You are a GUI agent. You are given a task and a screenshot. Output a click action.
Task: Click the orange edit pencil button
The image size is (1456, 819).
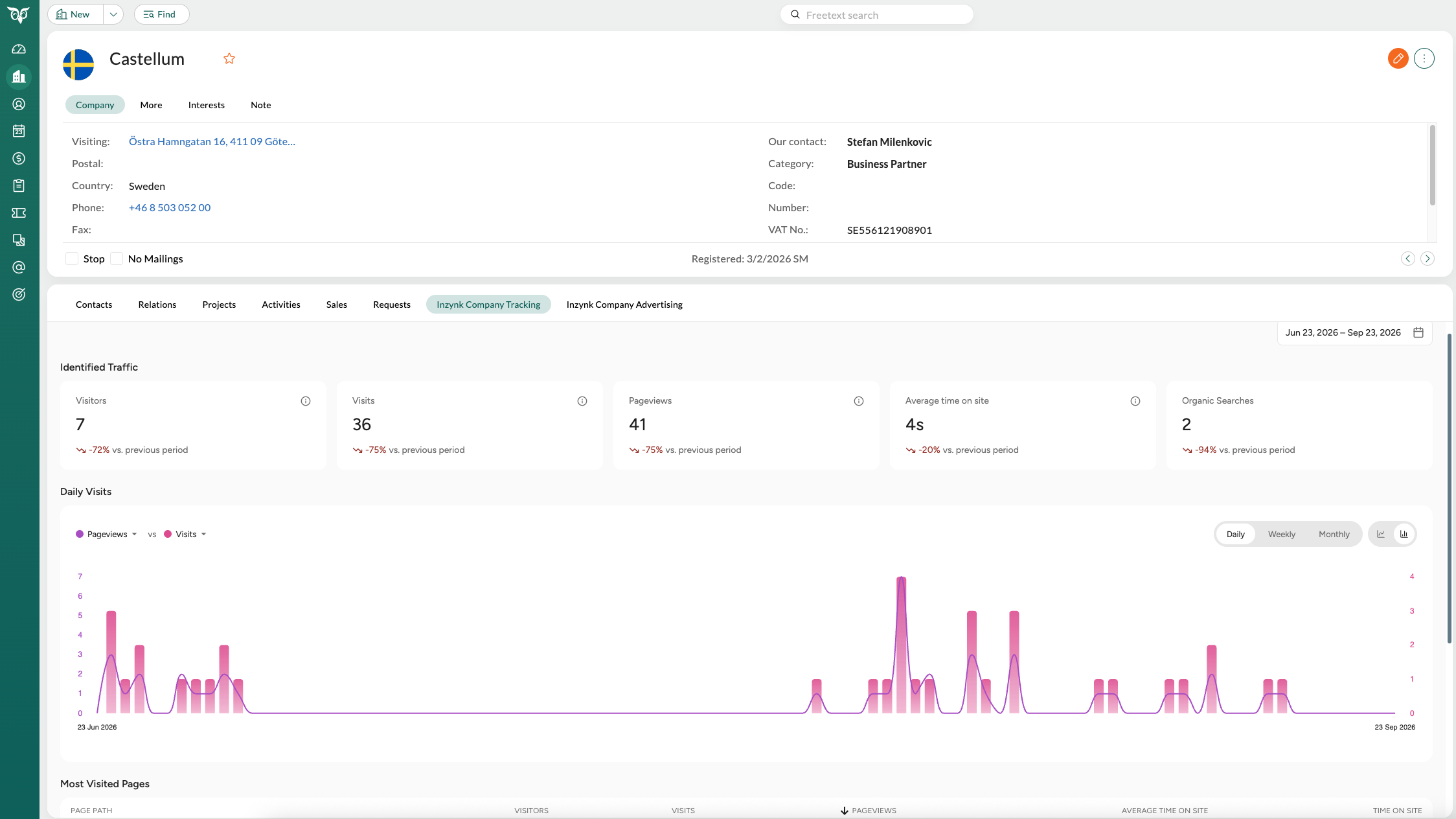pyautogui.click(x=1398, y=58)
